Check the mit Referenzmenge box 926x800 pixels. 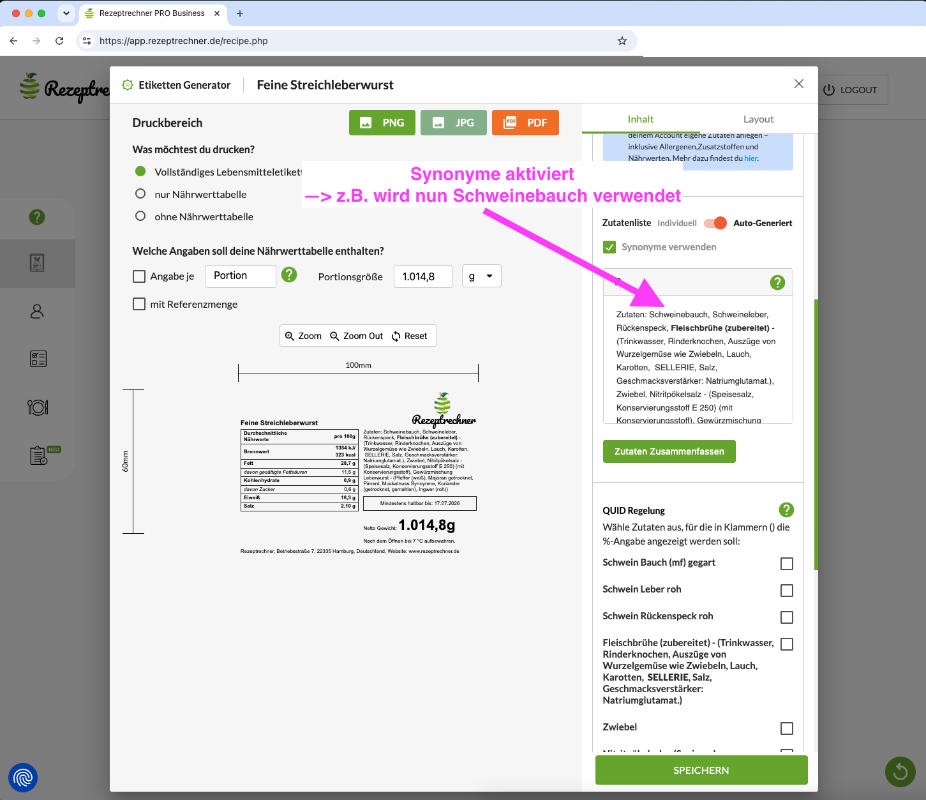click(139, 304)
